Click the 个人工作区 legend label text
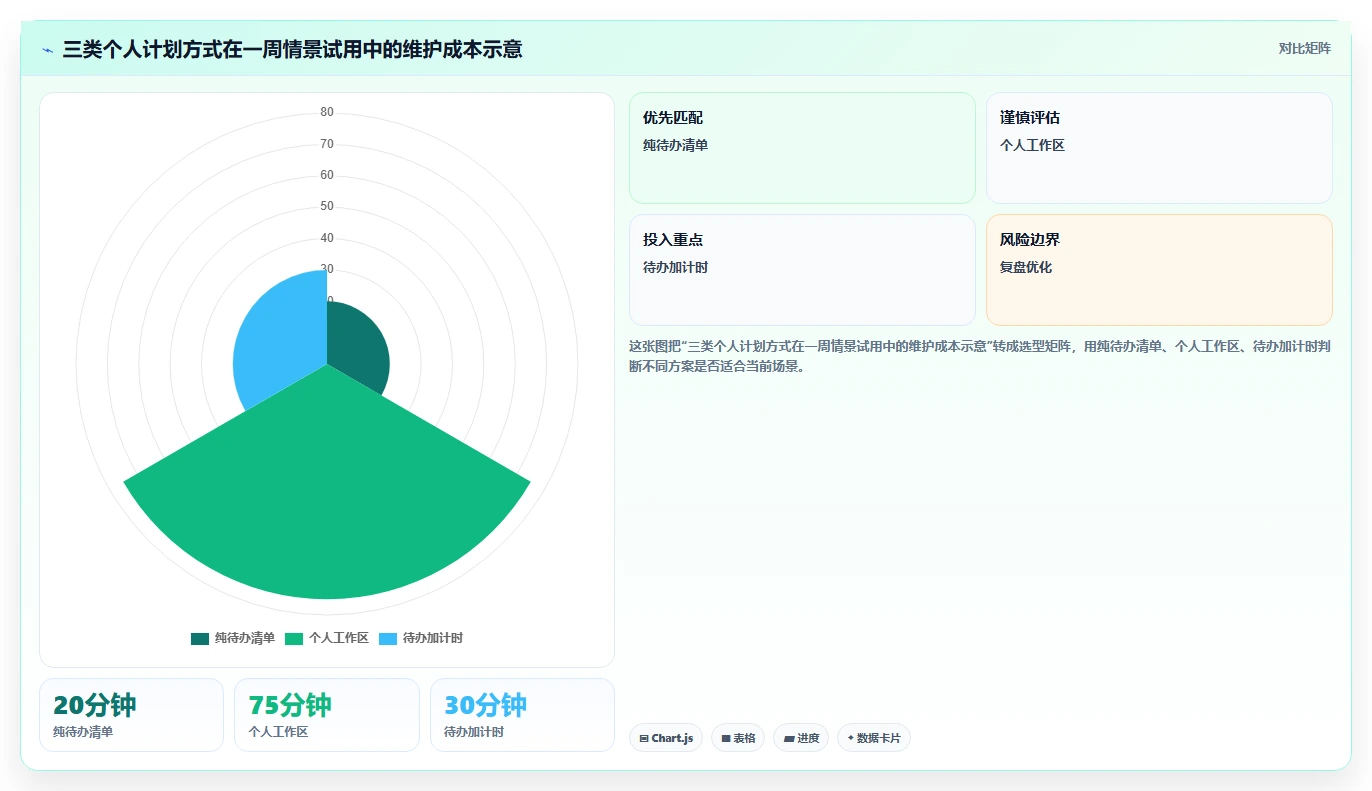This screenshot has height=791, width=1372. coord(339,638)
